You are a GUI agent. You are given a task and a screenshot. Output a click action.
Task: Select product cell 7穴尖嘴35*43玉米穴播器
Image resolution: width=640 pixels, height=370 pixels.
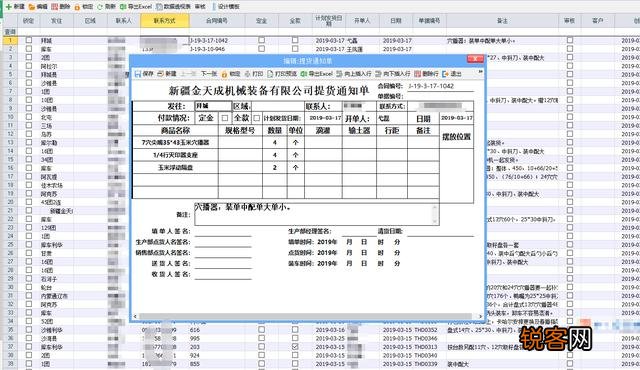pyautogui.click(x=176, y=142)
